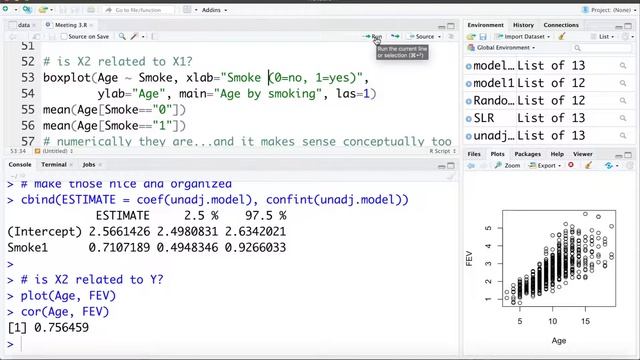Close the Meeting 3.R tab
The height and width of the screenshot is (360, 640).
(91, 25)
